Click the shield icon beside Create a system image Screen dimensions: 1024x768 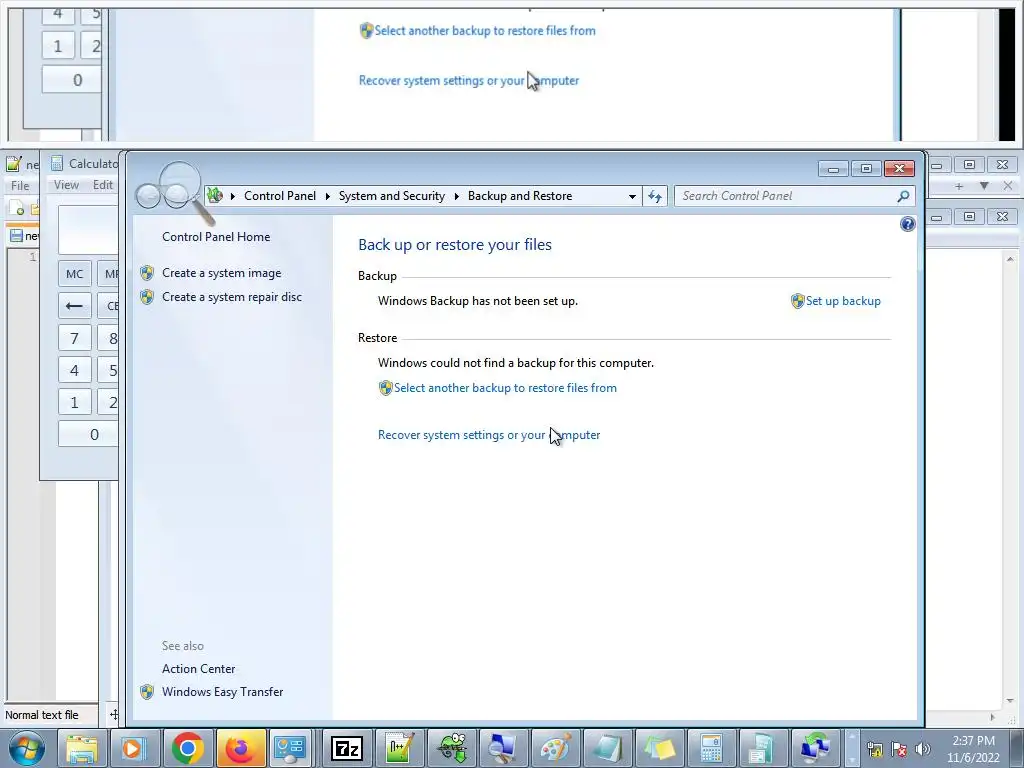coord(147,273)
